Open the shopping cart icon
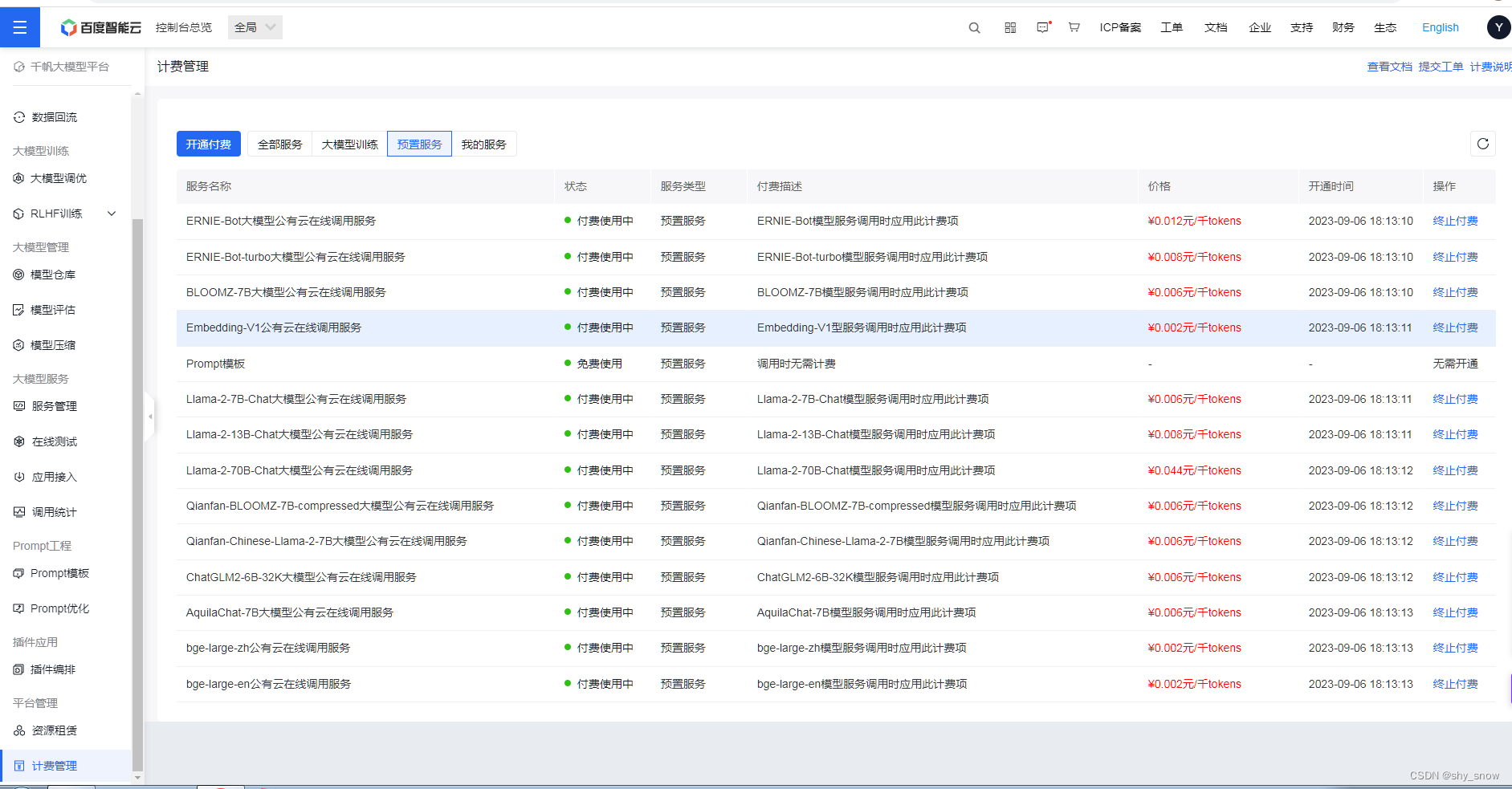The image size is (1512, 789). coord(1074,28)
